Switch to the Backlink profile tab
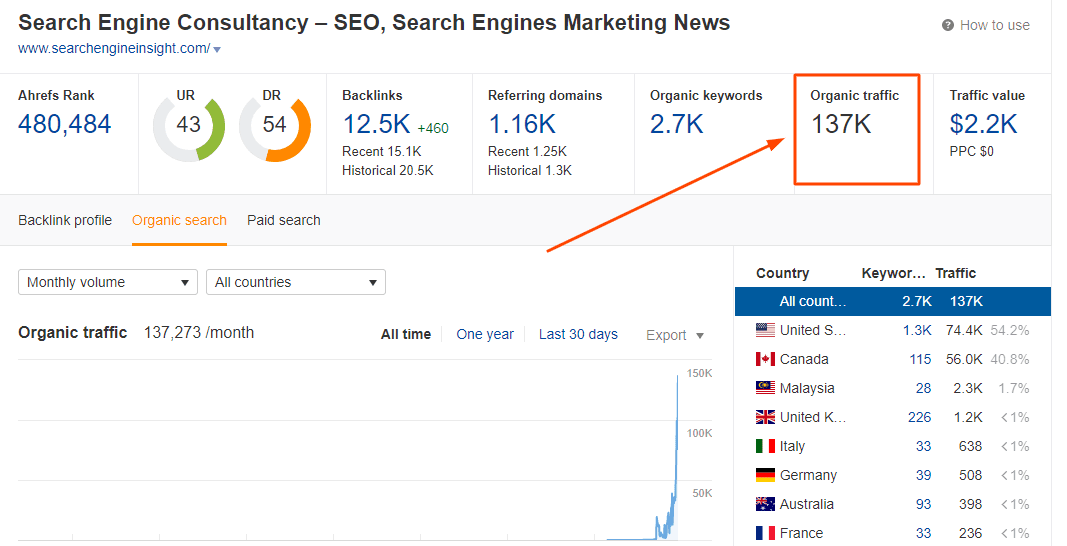This screenshot has height=546, width=1067. (x=65, y=220)
